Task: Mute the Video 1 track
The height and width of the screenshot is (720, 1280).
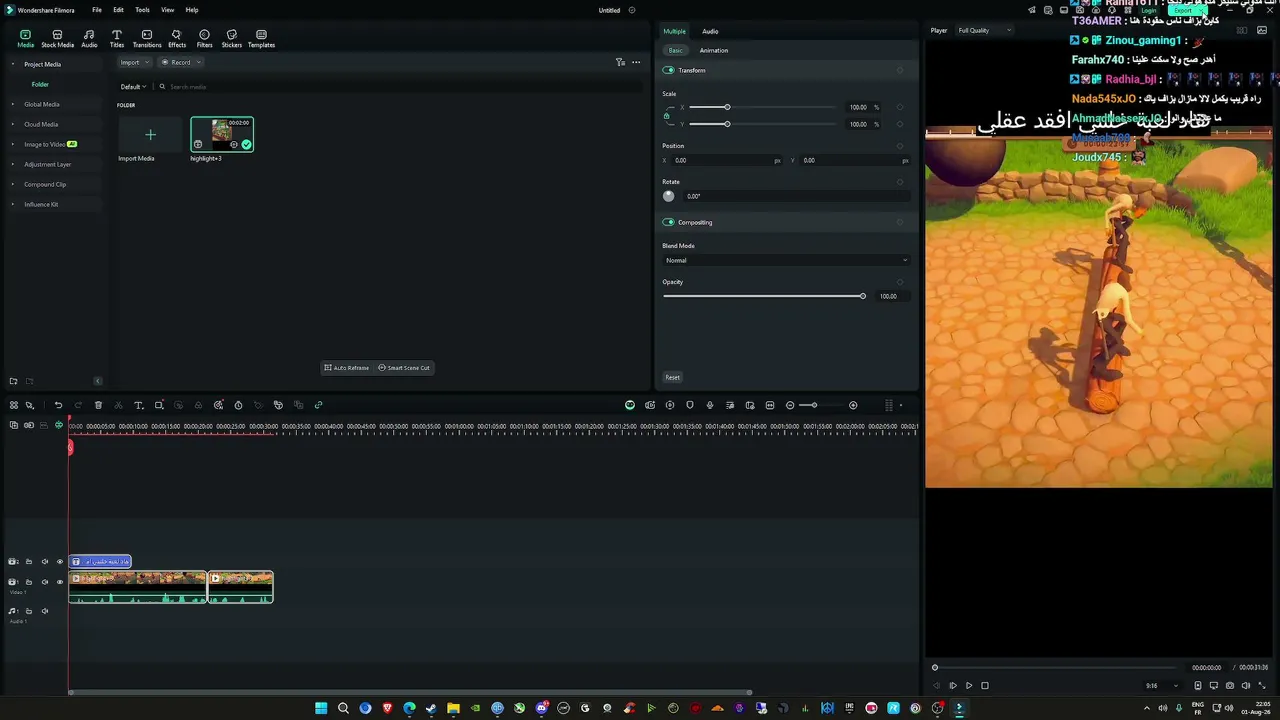Action: click(44, 582)
